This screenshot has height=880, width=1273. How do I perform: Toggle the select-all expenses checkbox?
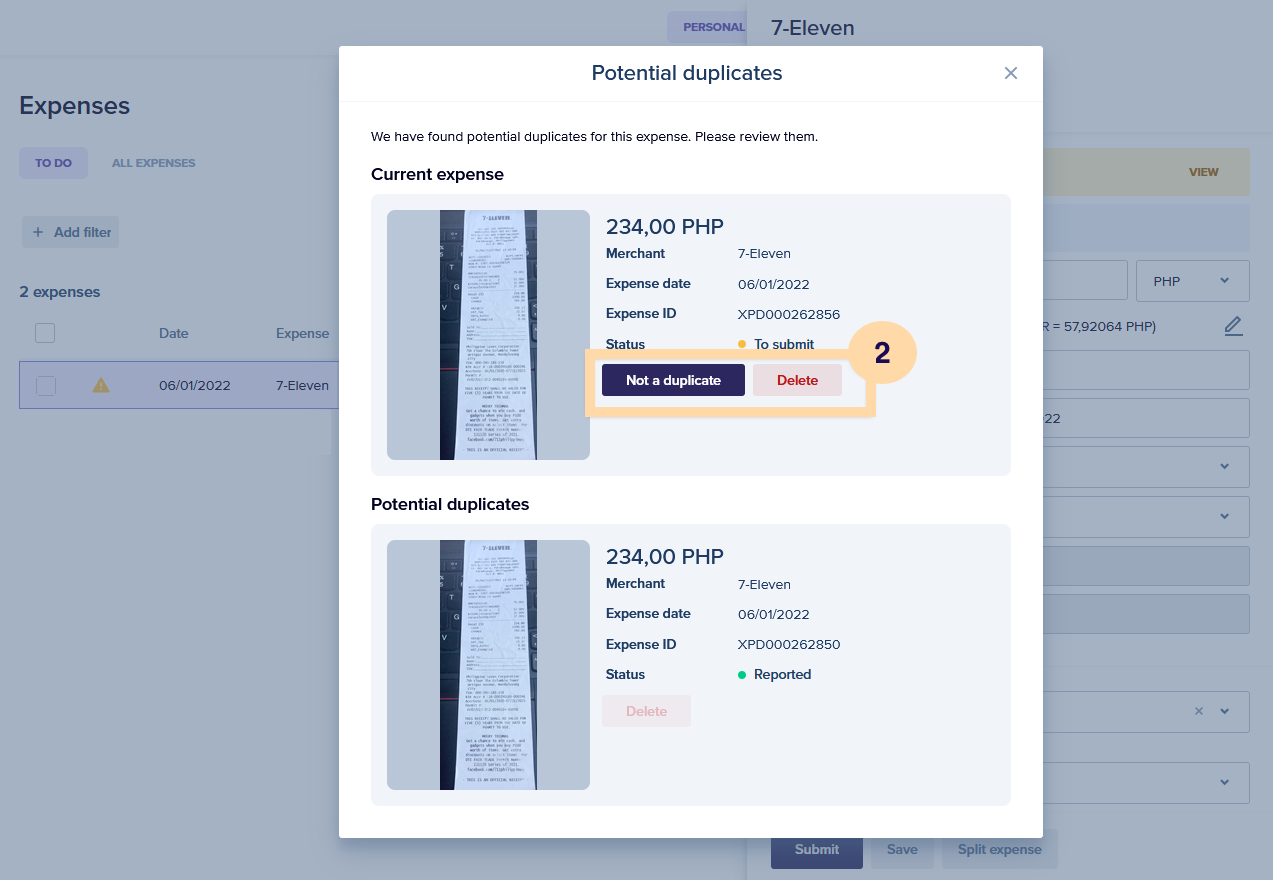click(45, 333)
